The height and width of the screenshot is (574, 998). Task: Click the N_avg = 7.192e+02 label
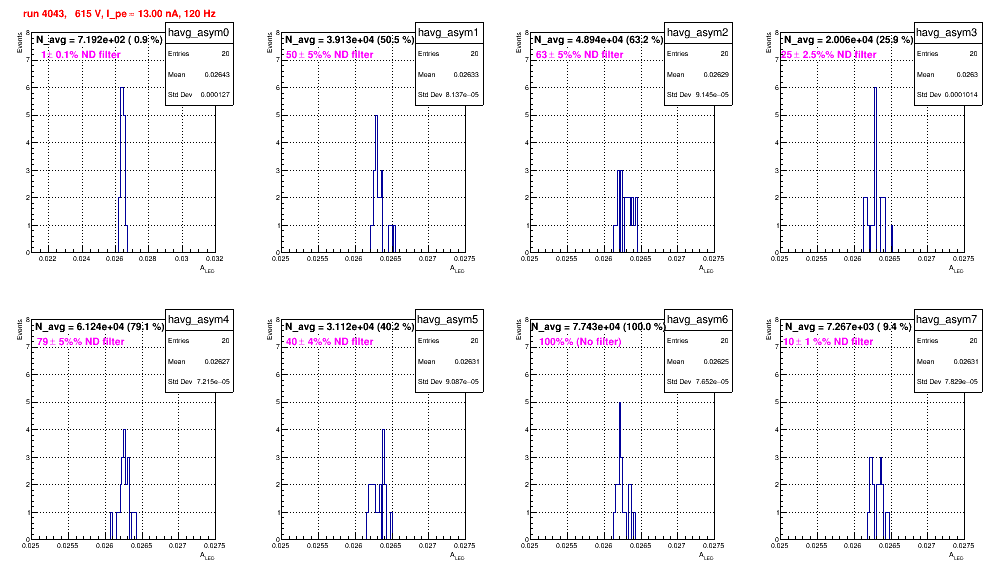pyautogui.click(x=99, y=39)
